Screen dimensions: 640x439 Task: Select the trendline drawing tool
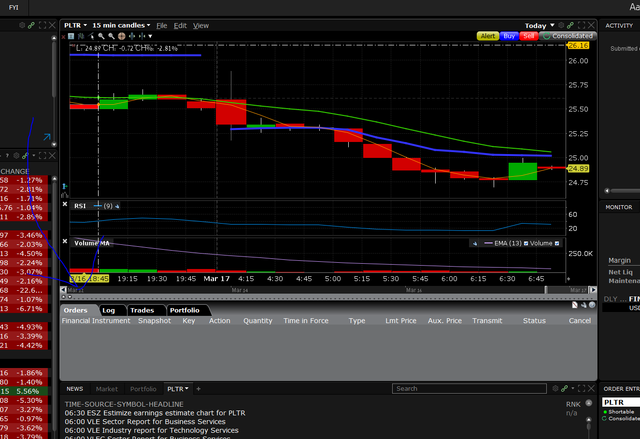click(91, 36)
